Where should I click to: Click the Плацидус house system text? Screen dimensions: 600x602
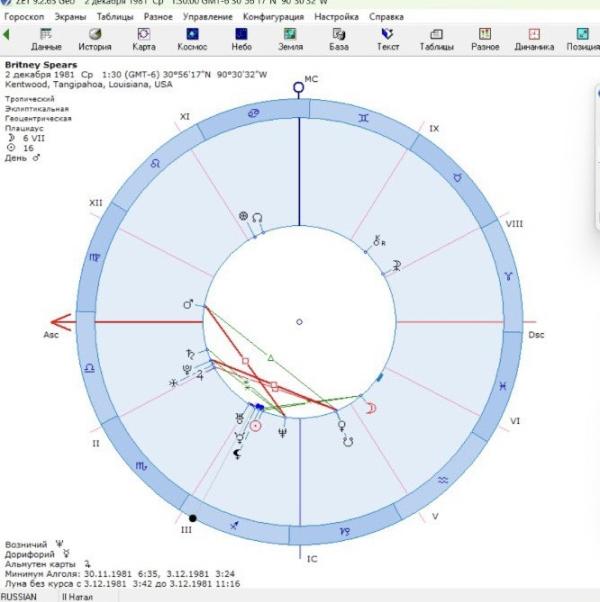click(24, 128)
